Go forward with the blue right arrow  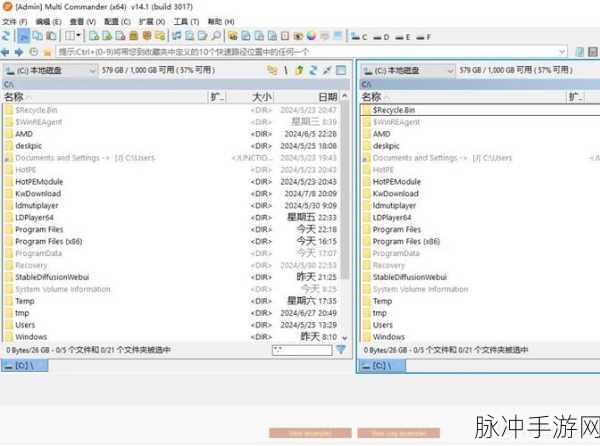[x=19, y=52]
